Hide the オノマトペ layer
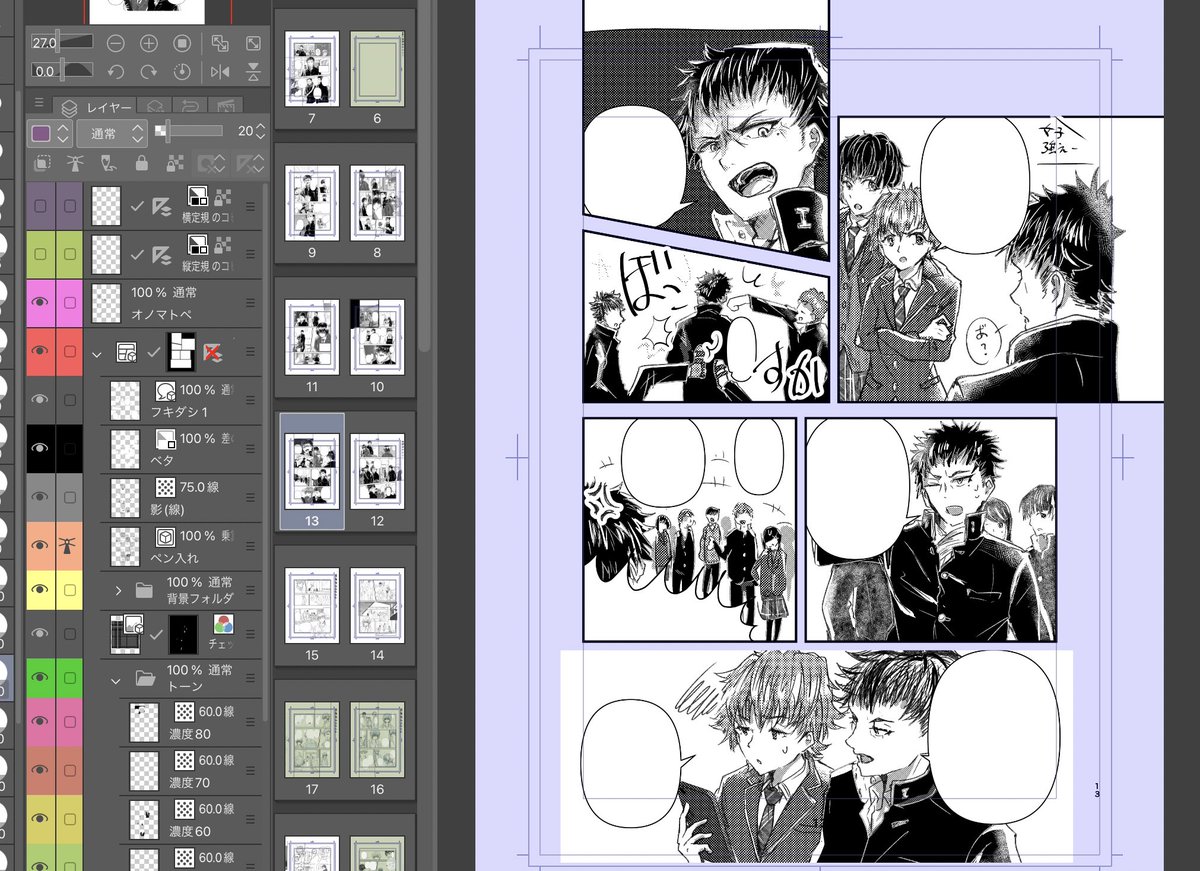The height and width of the screenshot is (871, 1200). click(x=40, y=303)
